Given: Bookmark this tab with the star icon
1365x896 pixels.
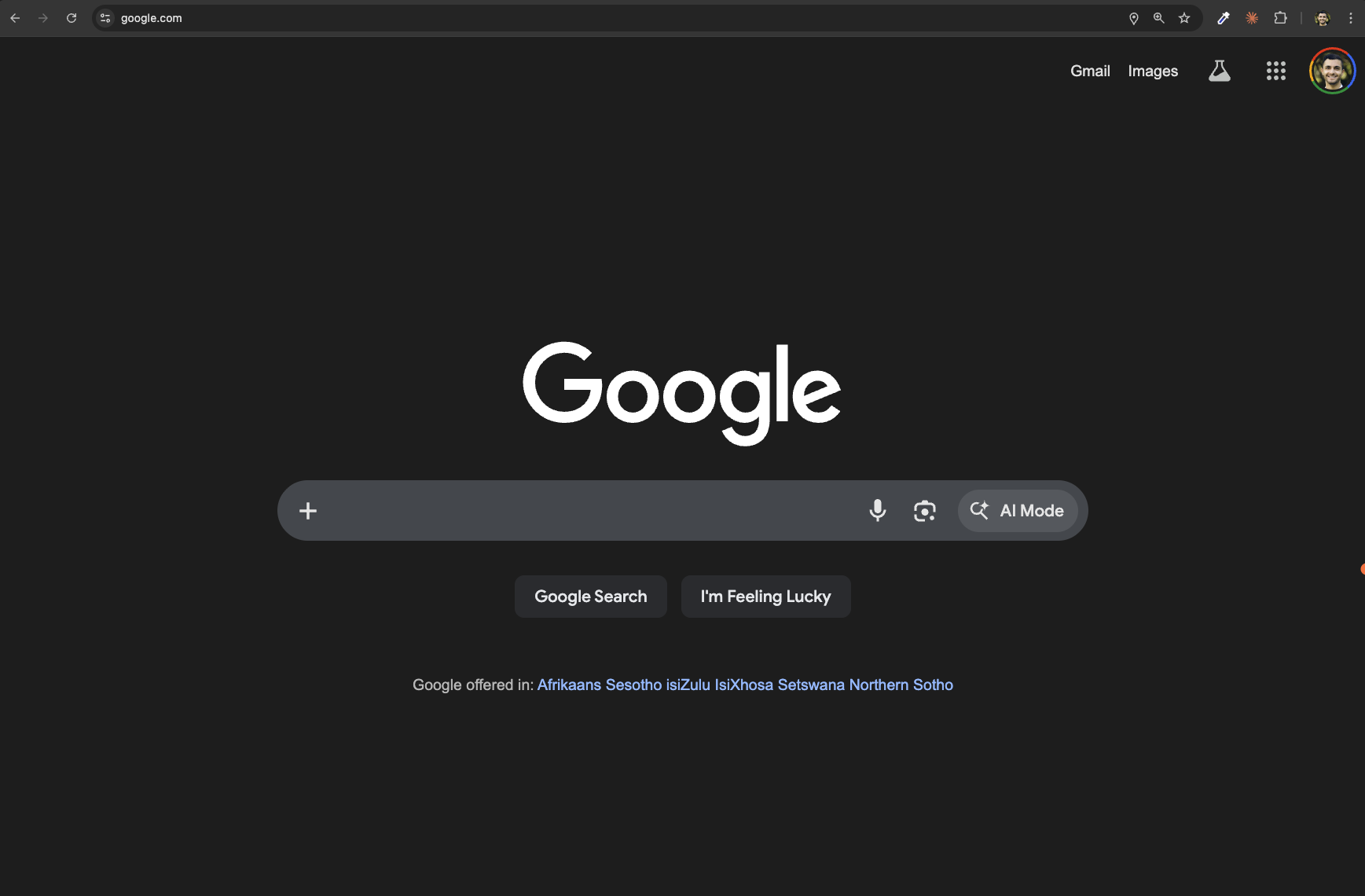Looking at the screenshot, I should click(1184, 18).
